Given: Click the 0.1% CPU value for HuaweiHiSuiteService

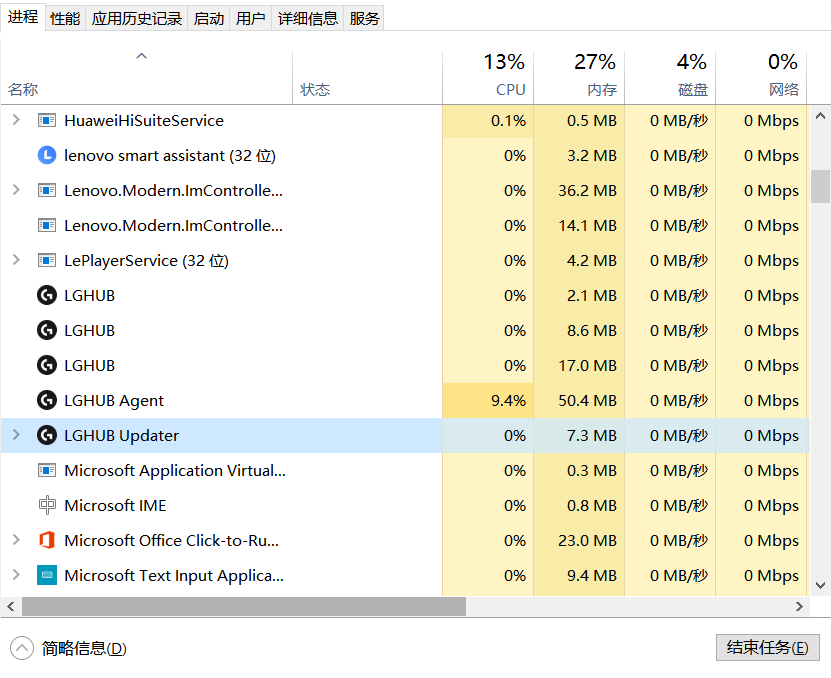Looking at the screenshot, I should pyautogui.click(x=508, y=121).
